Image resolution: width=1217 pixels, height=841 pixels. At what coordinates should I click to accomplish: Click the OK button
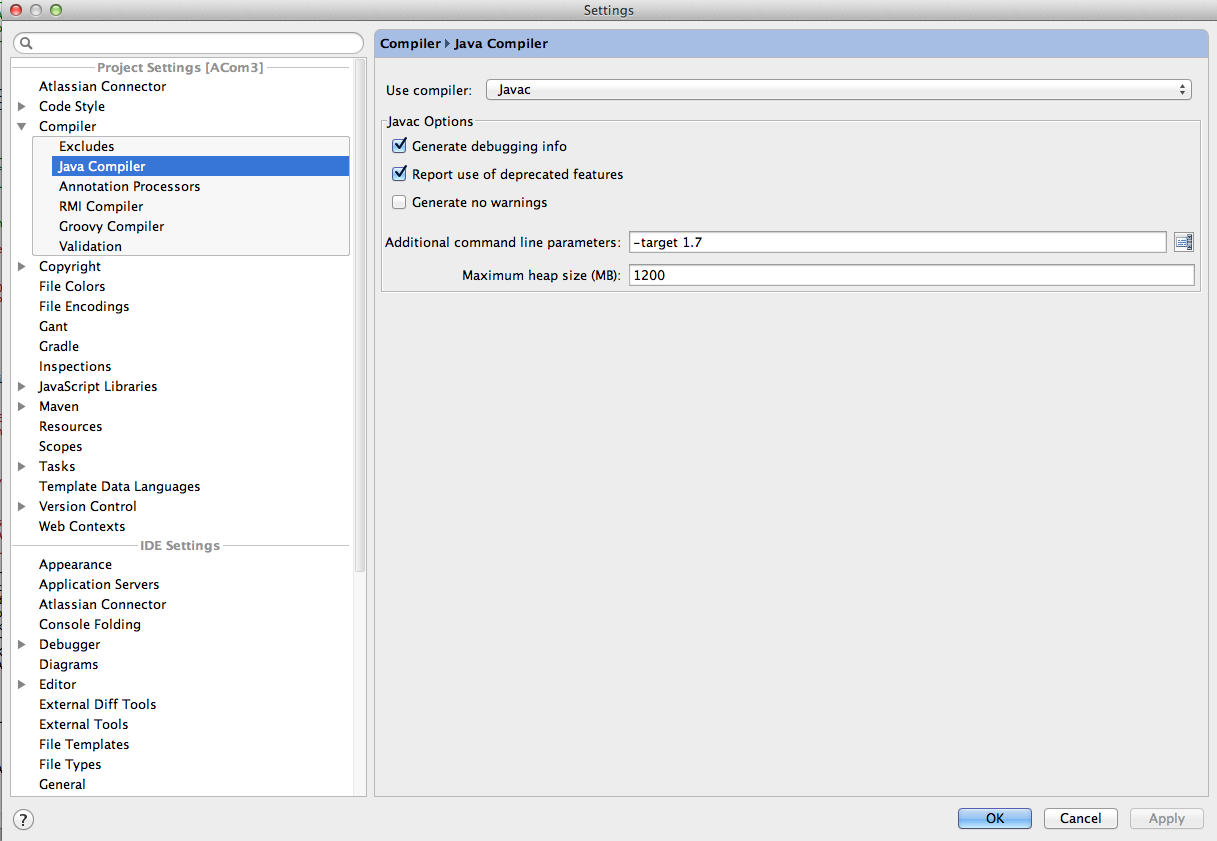tap(993, 818)
